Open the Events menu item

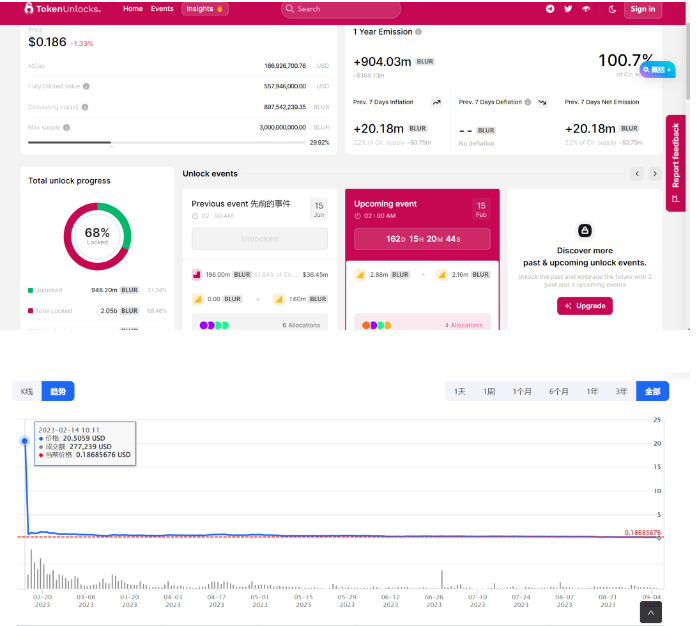pyautogui.click(x=162, y=8)
